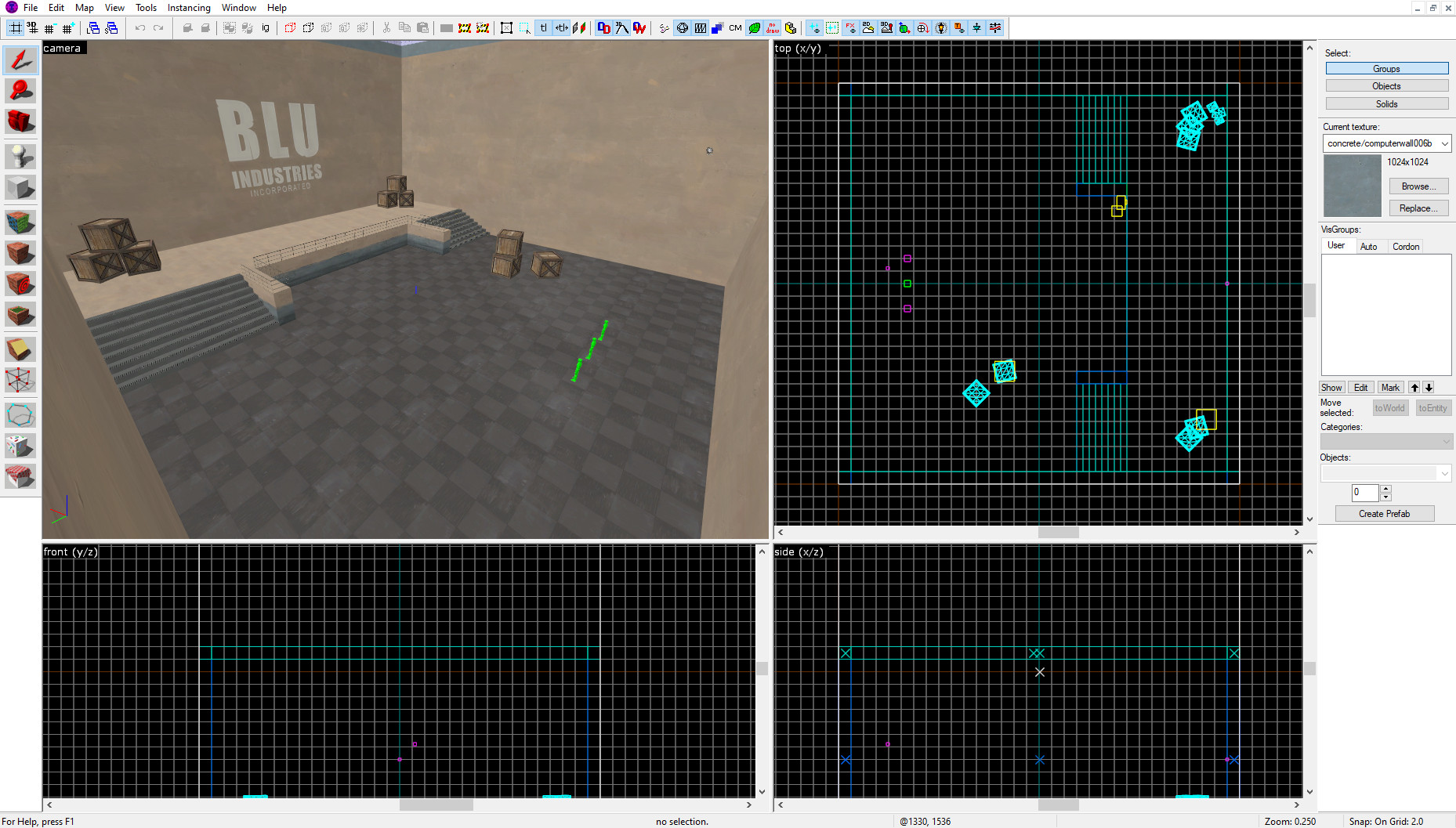Open the Instancing menu
This screenshot has width=1456, height=828.
pos(189,8)
